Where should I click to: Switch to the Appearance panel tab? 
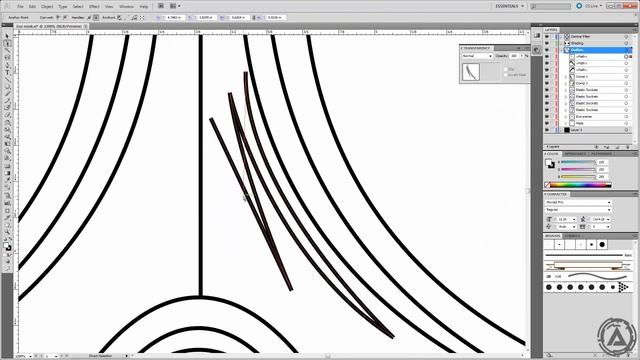coord(575,154)
